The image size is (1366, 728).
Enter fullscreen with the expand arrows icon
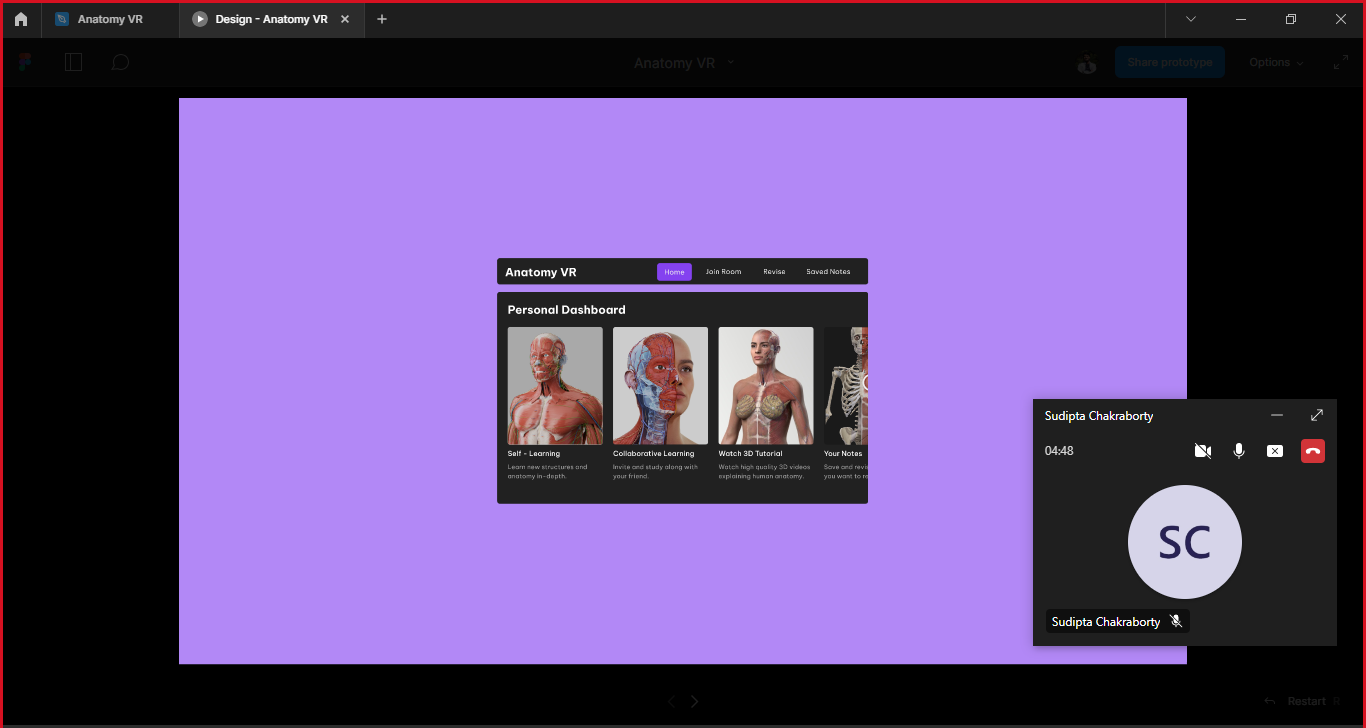coord(1341,62)
